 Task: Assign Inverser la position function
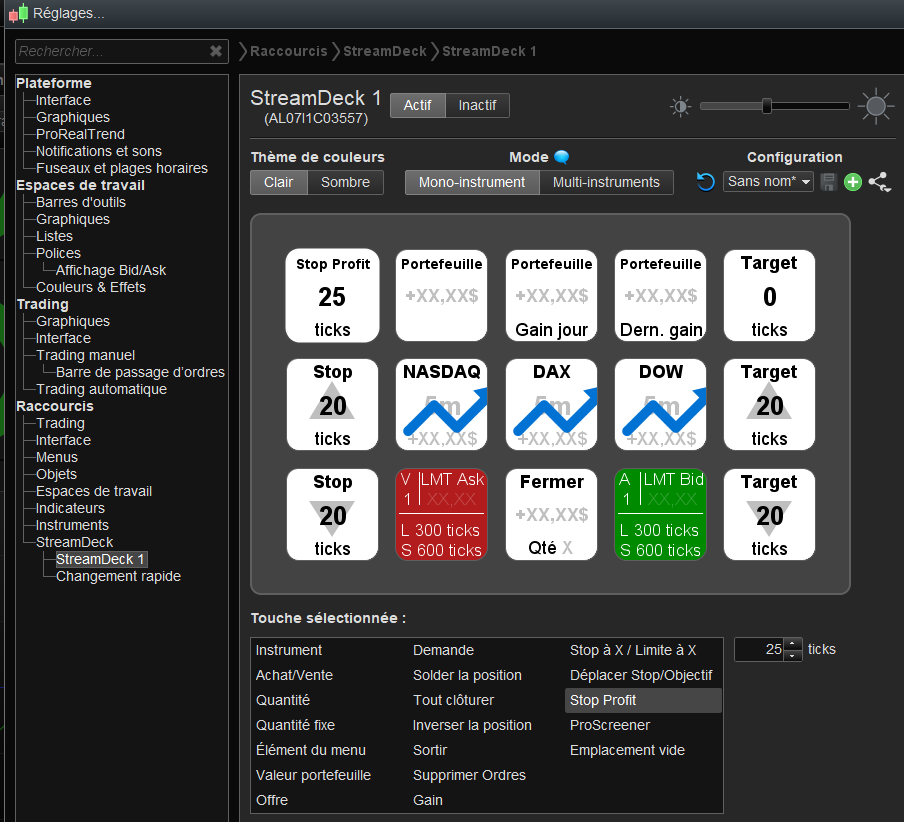(x=472, y=725)
